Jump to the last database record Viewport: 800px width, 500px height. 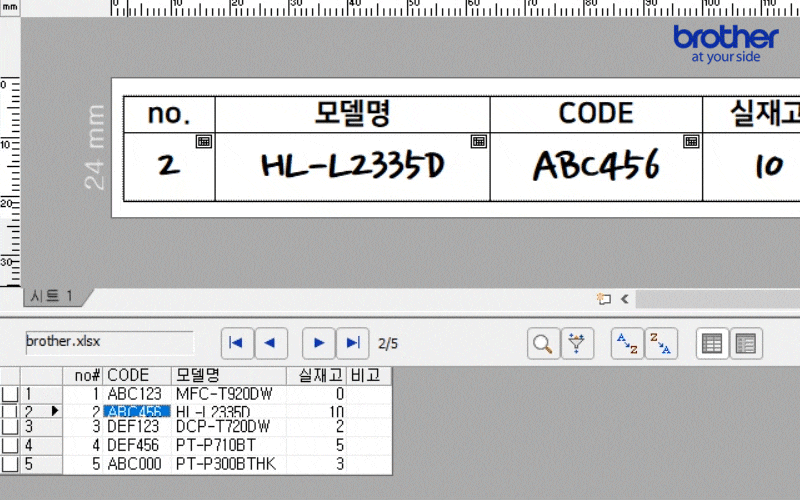[x=353, y=343]
